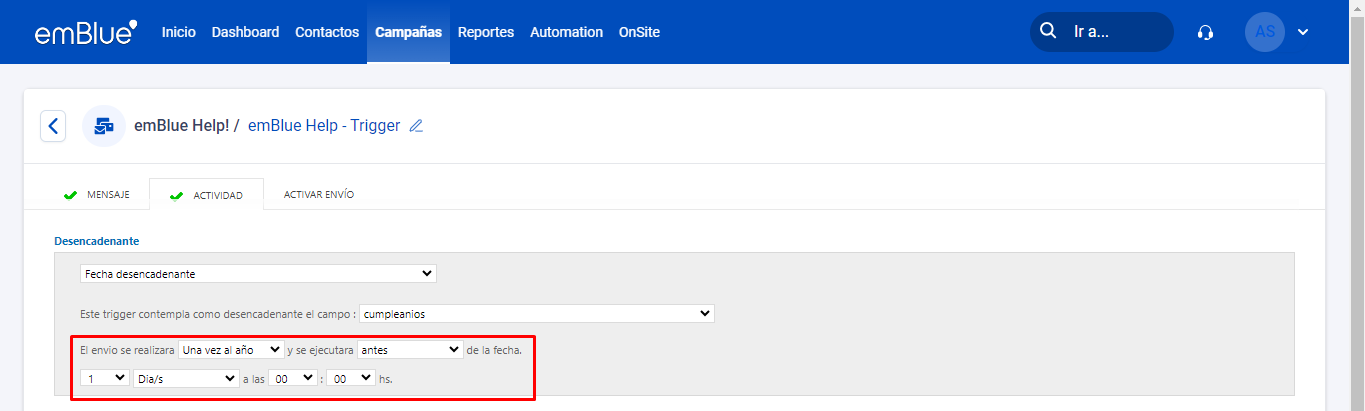Click the ACTIVIDAD tab green checkmark

(177, 195)
